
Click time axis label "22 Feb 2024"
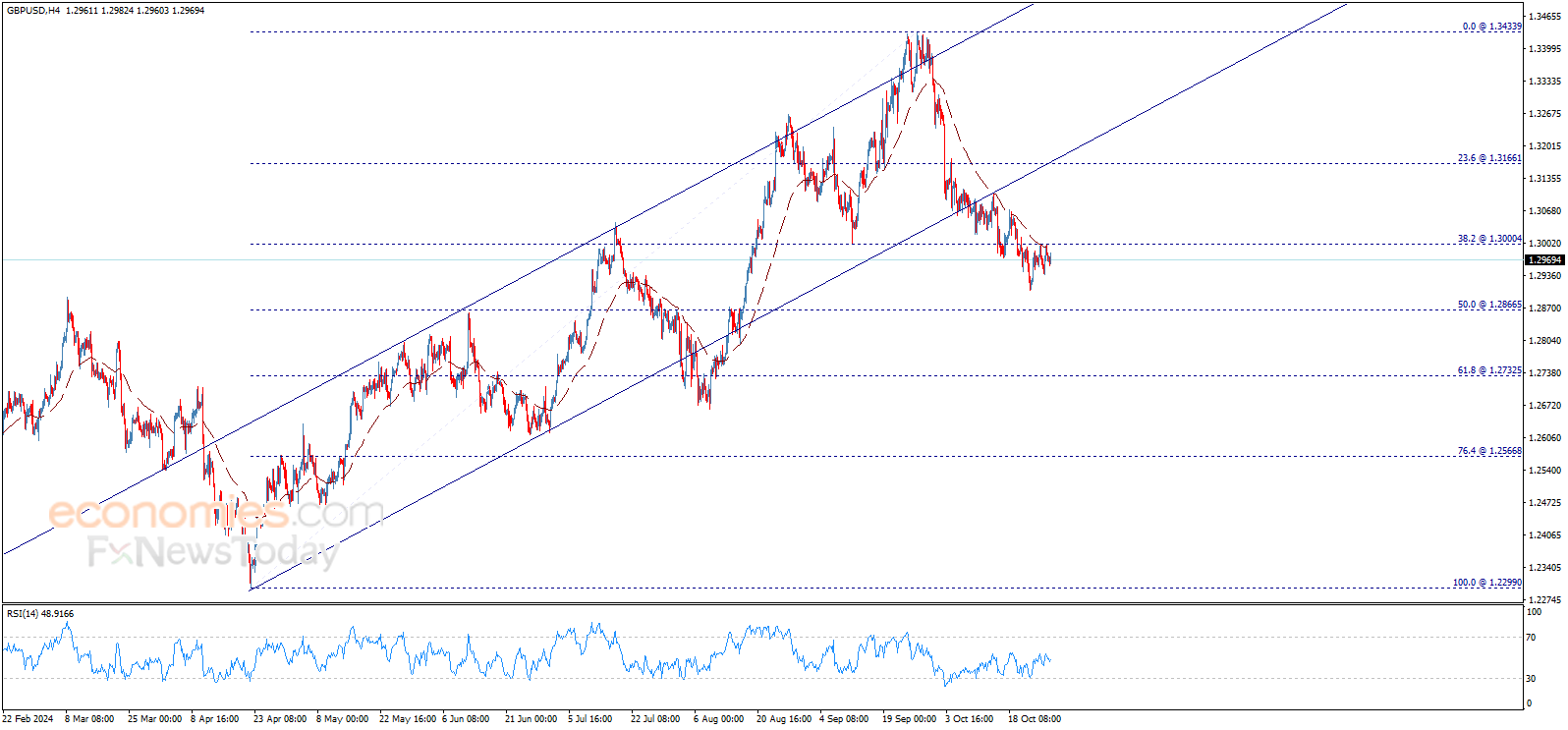[x=28, y=719]
